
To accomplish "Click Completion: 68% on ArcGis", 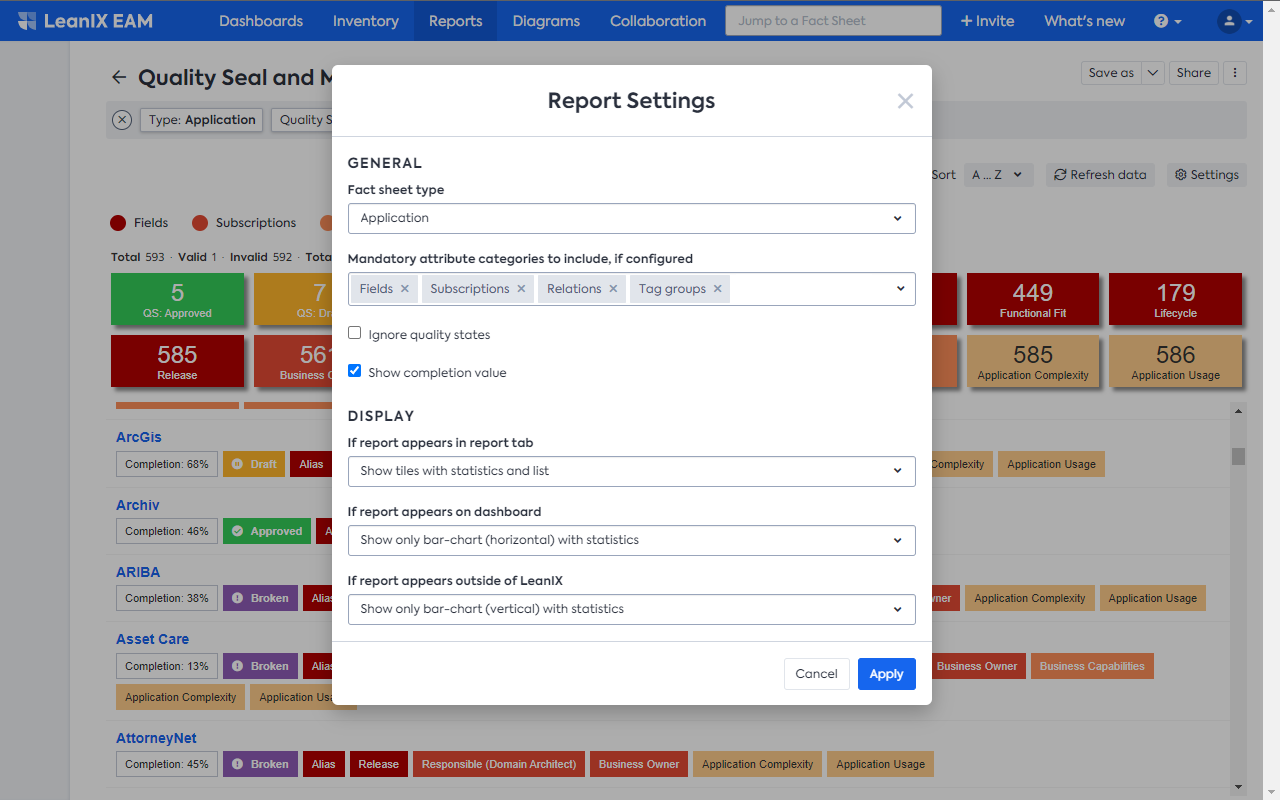I will pos(167,464).
